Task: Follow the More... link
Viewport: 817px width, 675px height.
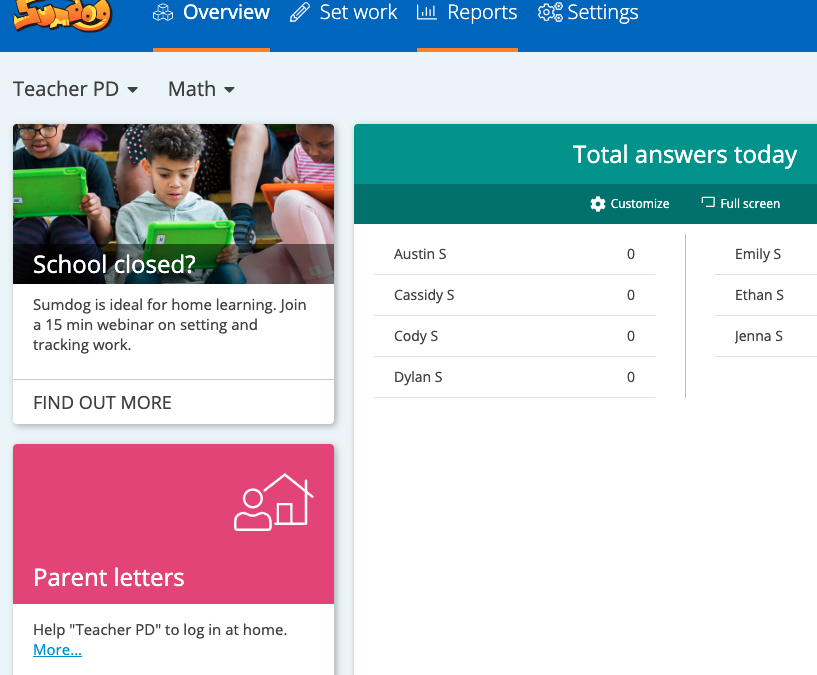Action: [x=57, y=650]
